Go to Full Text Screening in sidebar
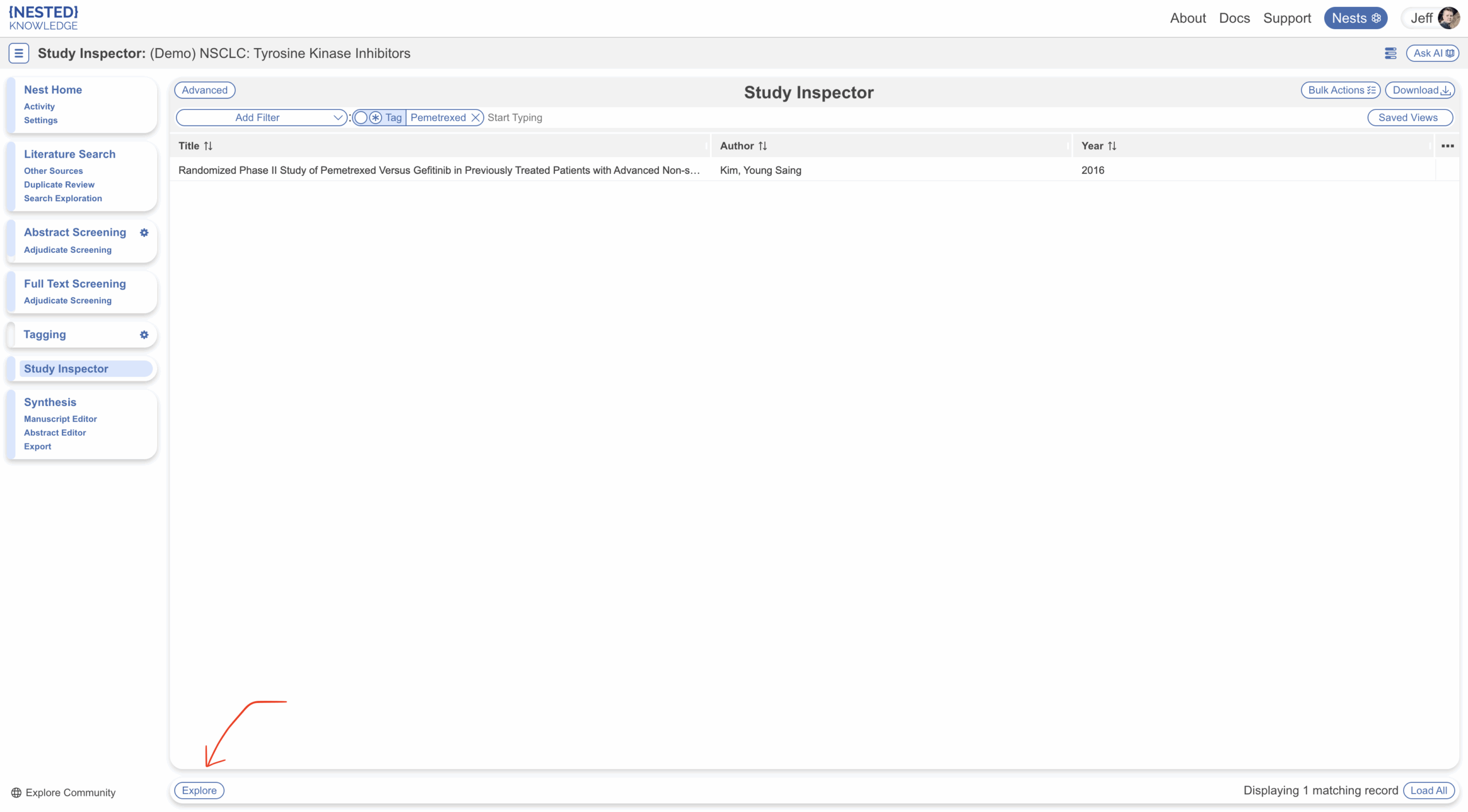 click(75, 284)
